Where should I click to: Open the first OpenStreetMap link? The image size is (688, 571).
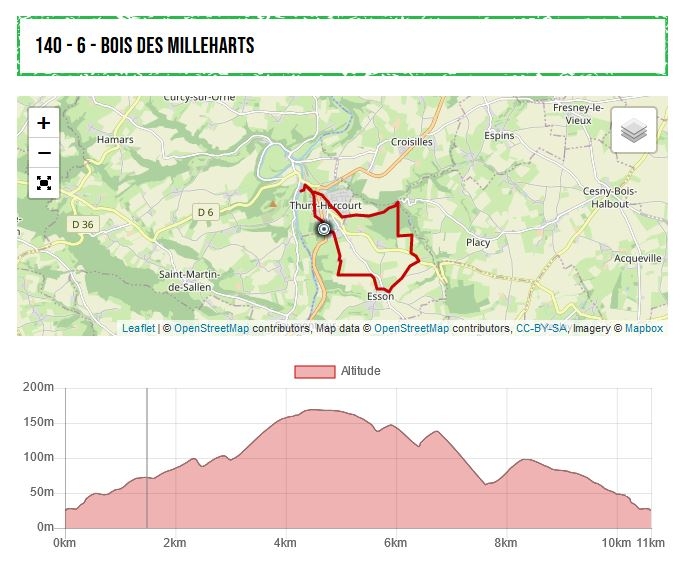[x=211, y=328]
